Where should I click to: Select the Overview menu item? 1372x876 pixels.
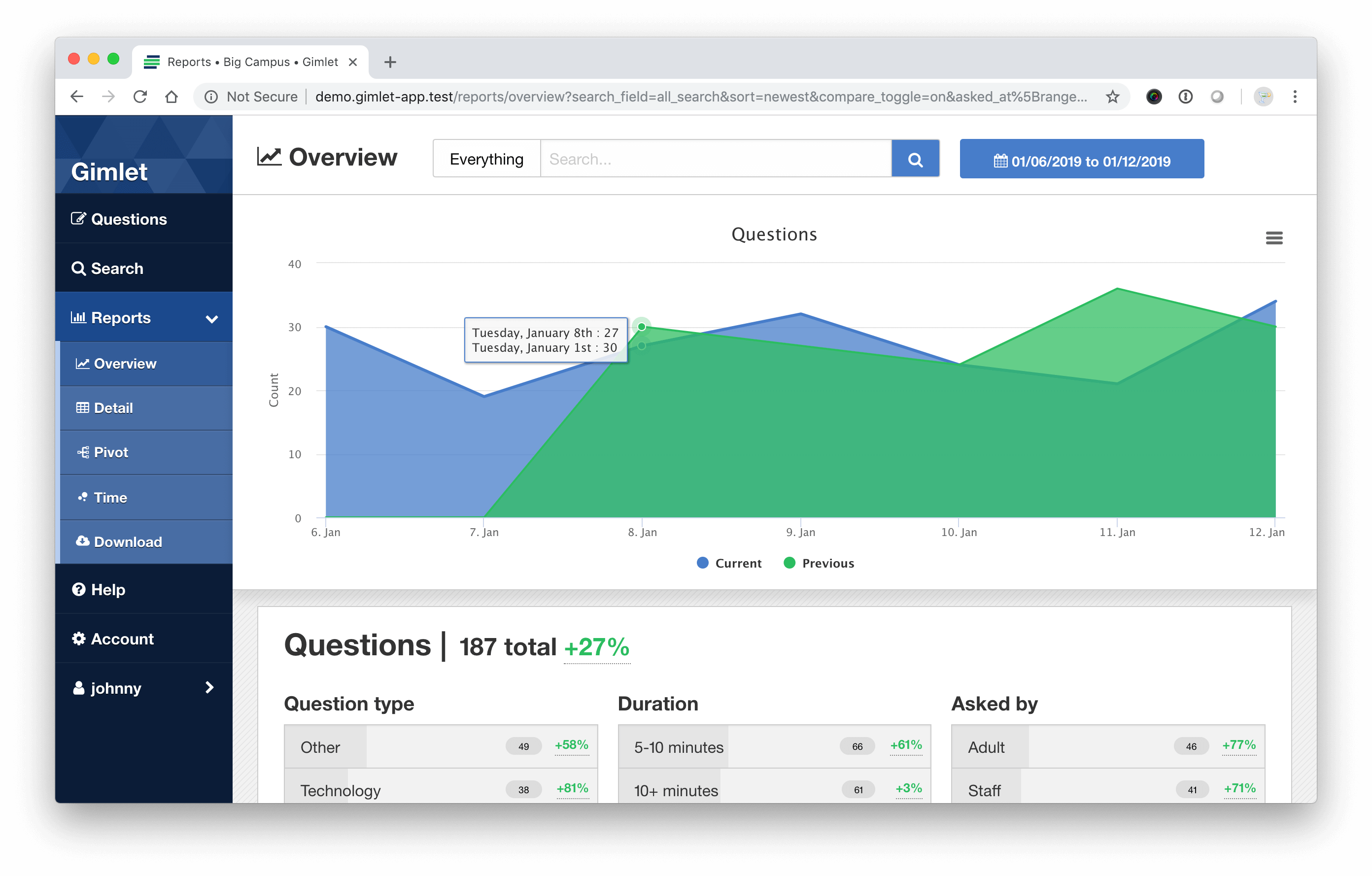click(x=124, y=363)
